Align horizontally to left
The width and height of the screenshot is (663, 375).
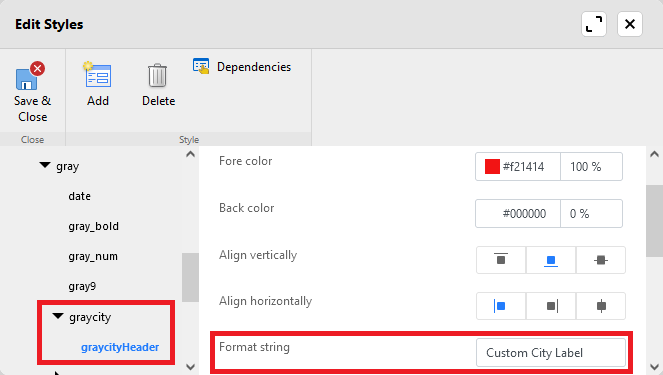[501, 306]
